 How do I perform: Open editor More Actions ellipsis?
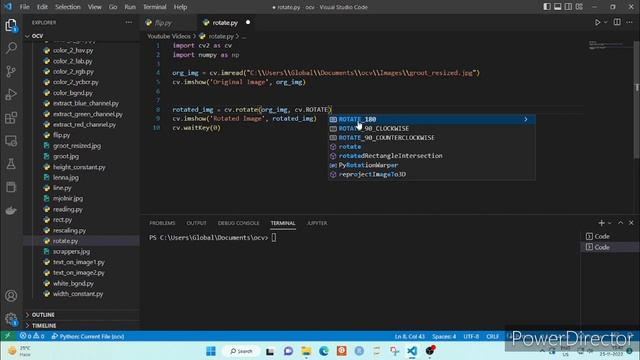coord(629,22)
